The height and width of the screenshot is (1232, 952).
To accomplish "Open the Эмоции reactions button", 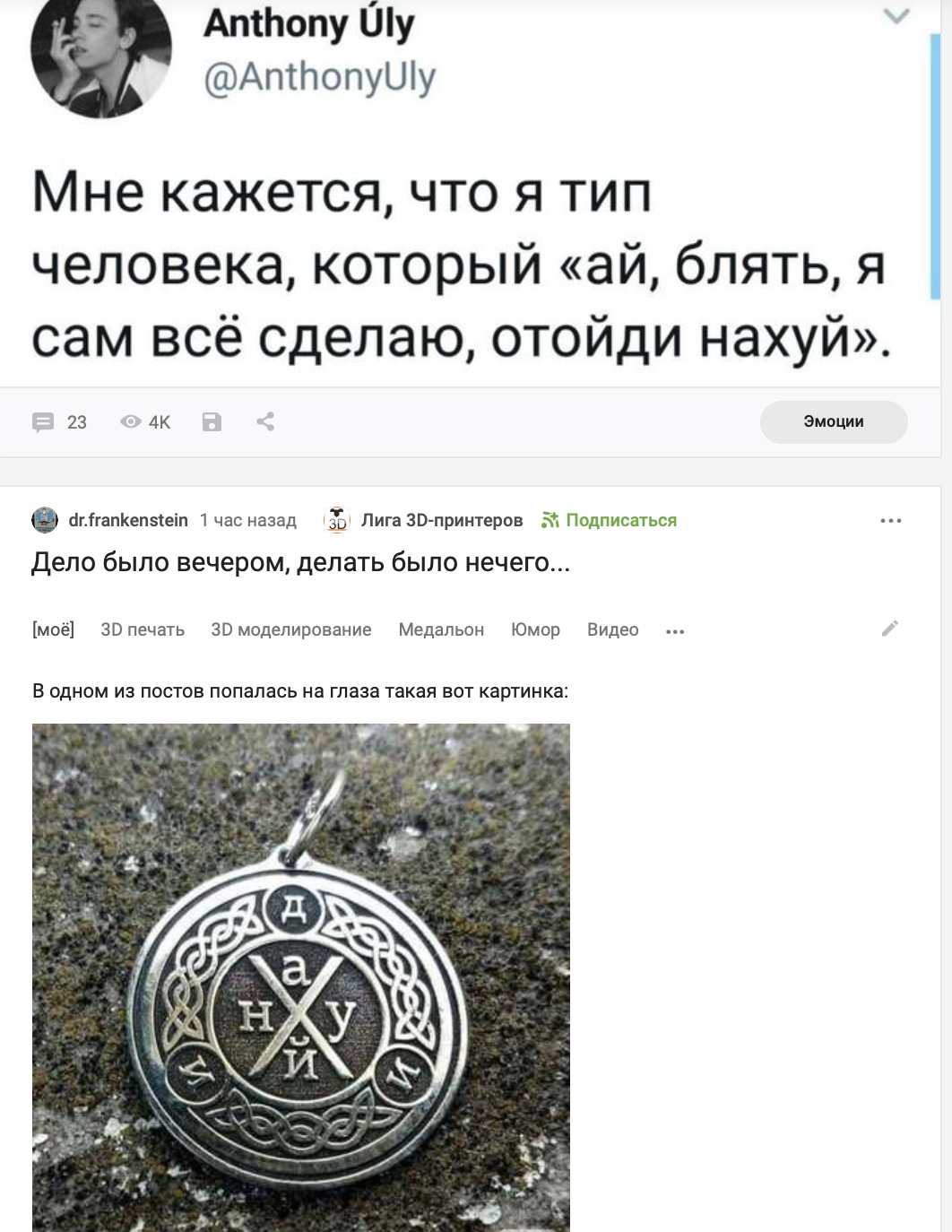I will pyautogui.click(x=834, y=421).
